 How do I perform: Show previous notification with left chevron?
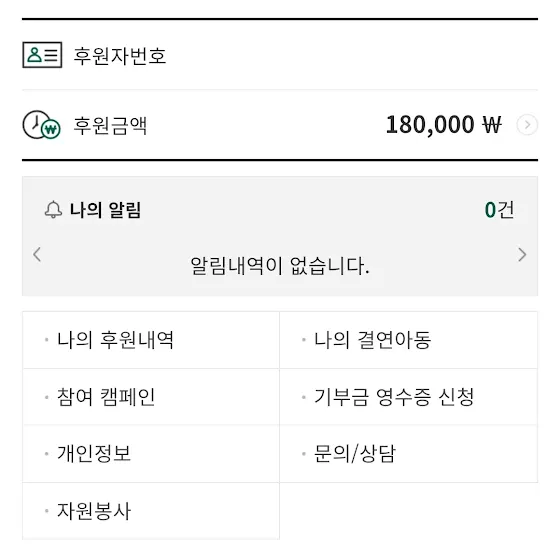pyautogui.click(x=37, y=254)
